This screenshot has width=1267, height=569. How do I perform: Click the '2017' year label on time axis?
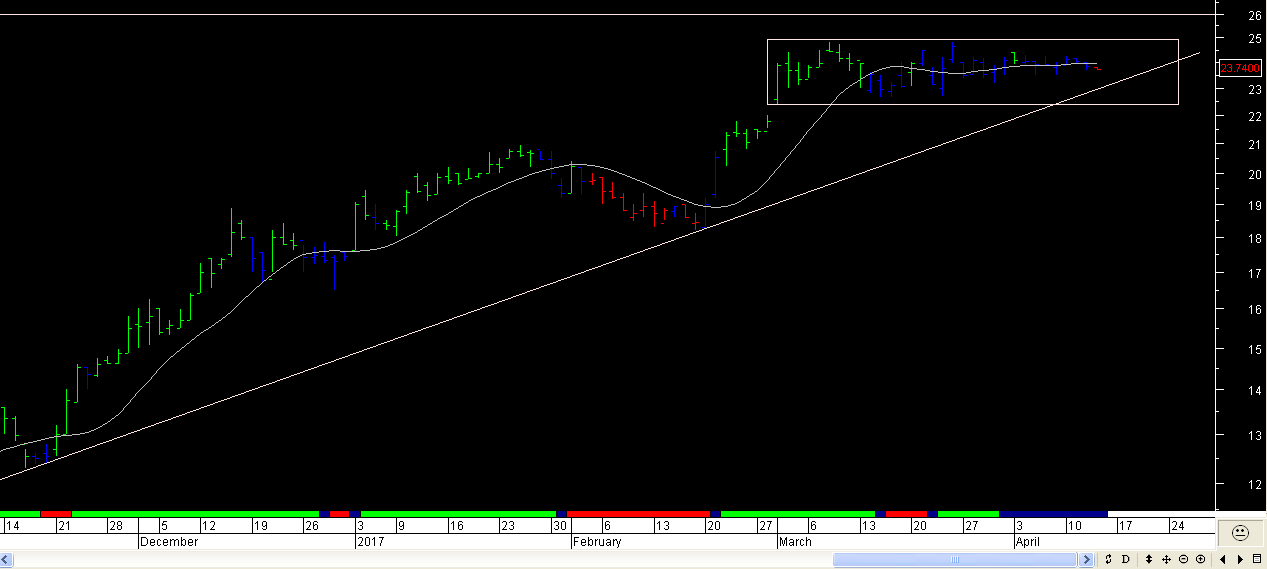[x=372, y=542]
